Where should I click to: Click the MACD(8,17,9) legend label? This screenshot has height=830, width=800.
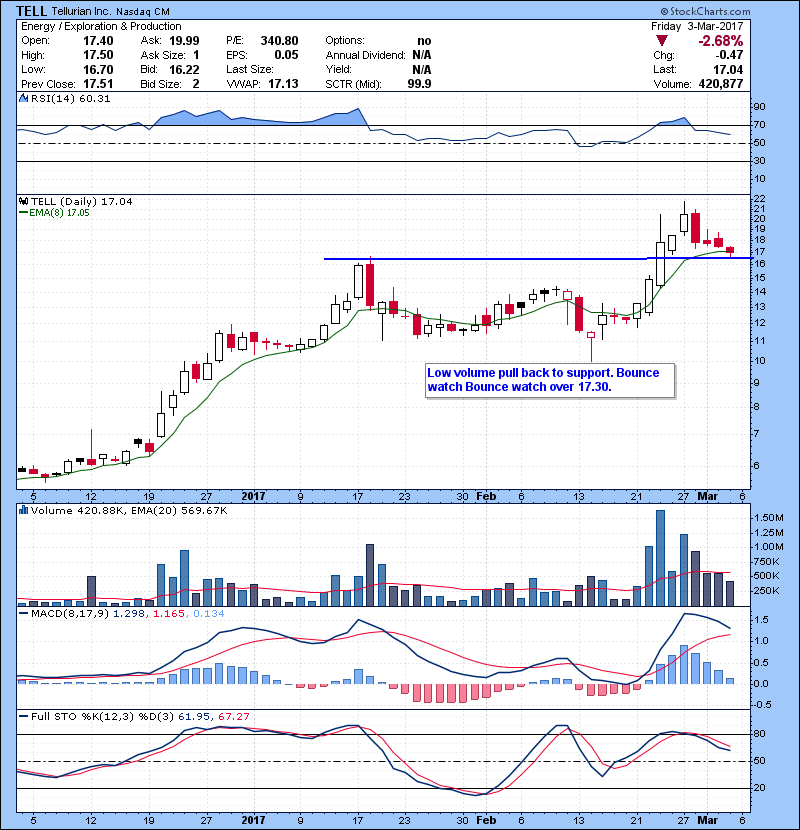[x=70, y=614]
